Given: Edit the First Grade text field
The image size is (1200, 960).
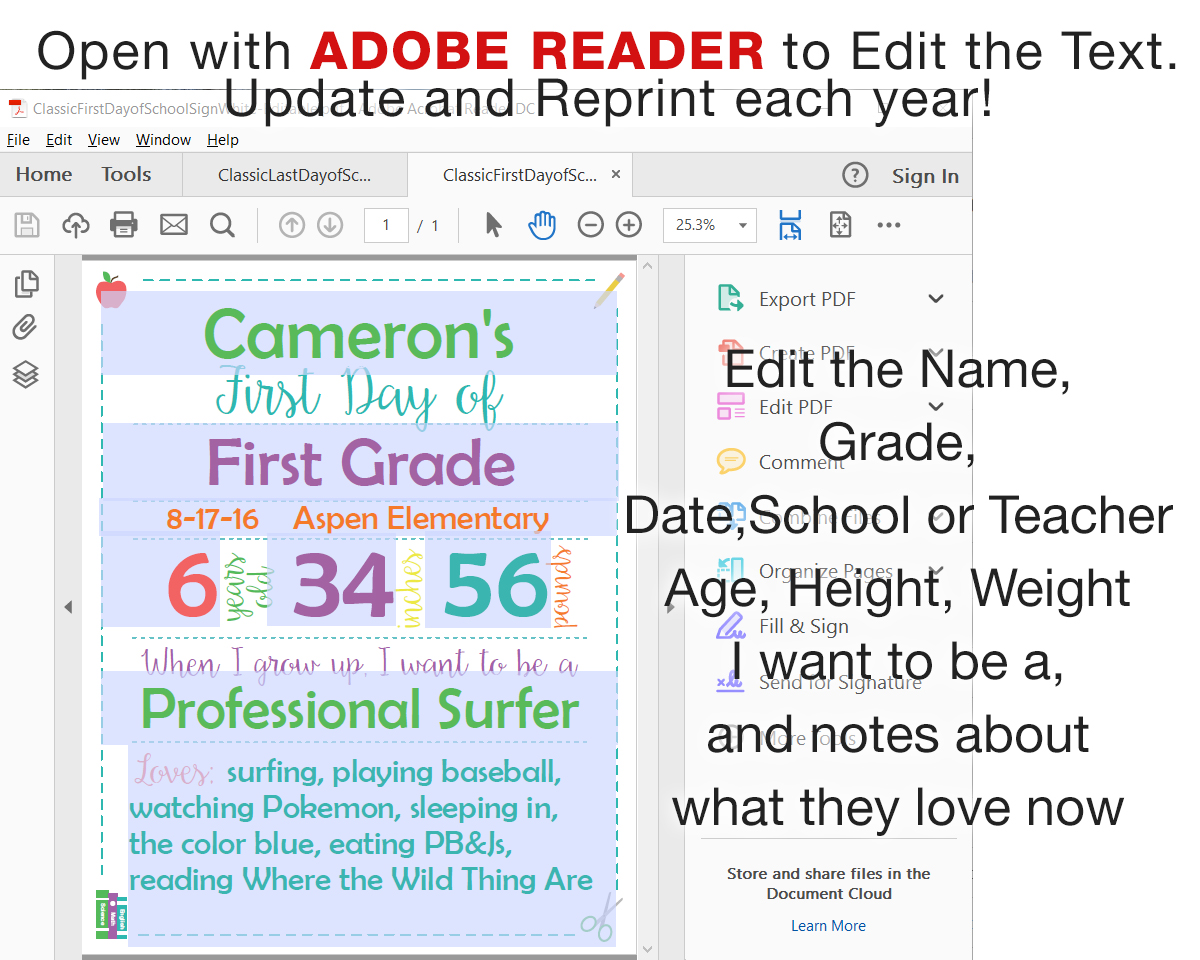Looking at the screenshot, I should point(359,462).
